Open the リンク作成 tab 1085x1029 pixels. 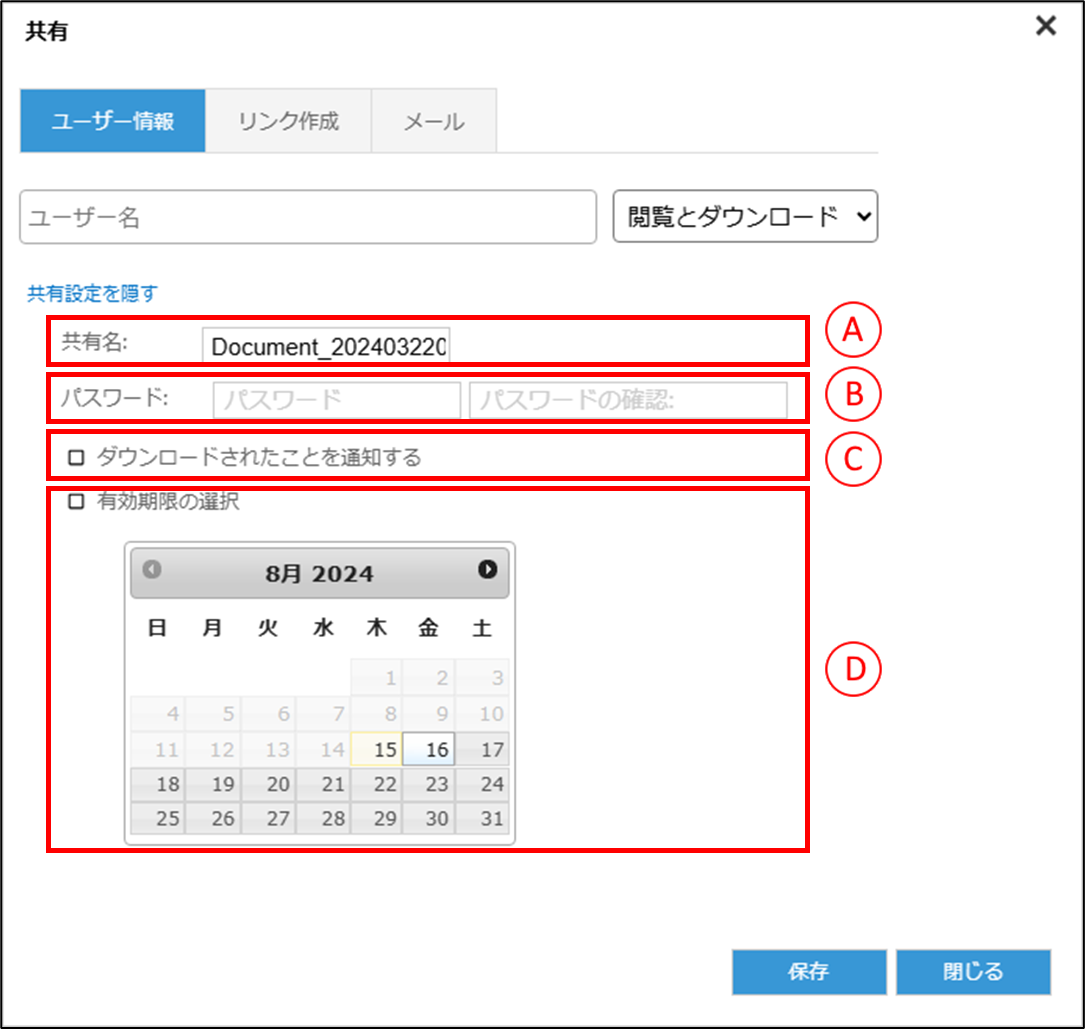pyautogui.click(x=289, y=120)
